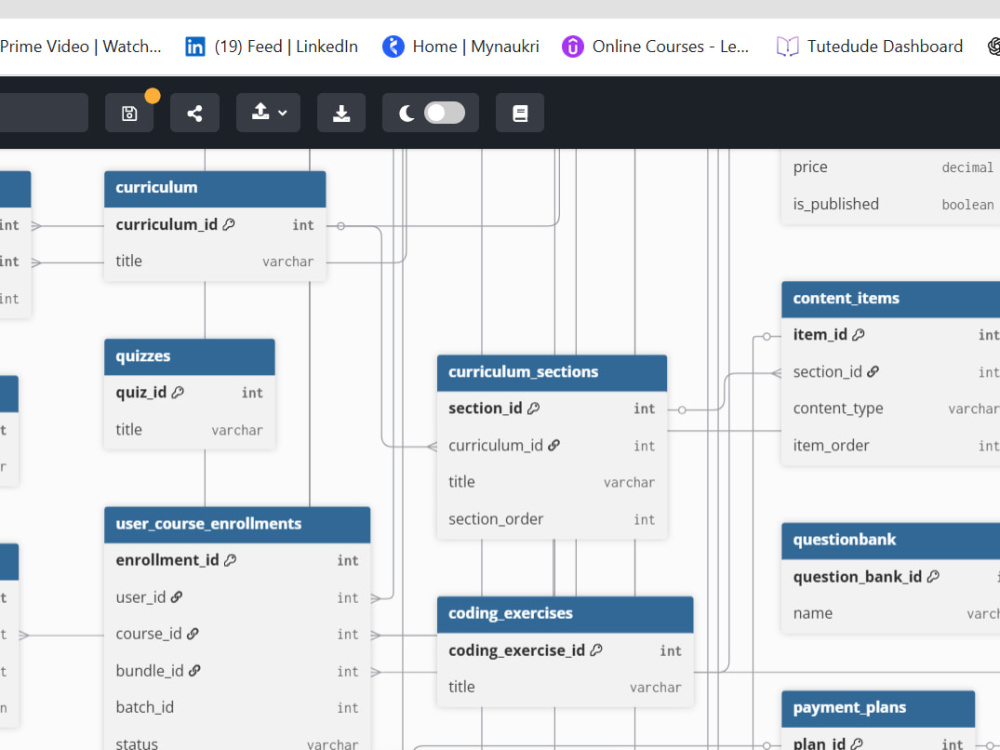Click the LinkedIn favicon in the bookmarks bar
This screenshot has height=750, width=1000.
pos(195,46)
